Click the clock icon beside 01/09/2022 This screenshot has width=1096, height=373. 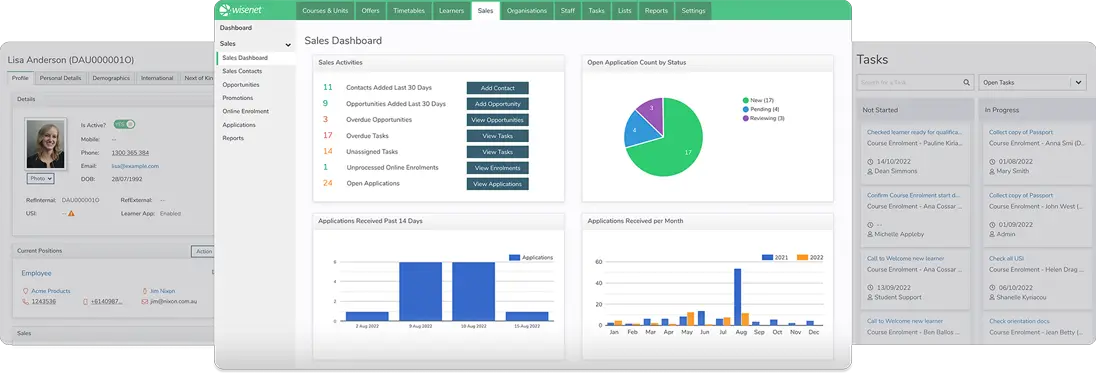[993, 225]
